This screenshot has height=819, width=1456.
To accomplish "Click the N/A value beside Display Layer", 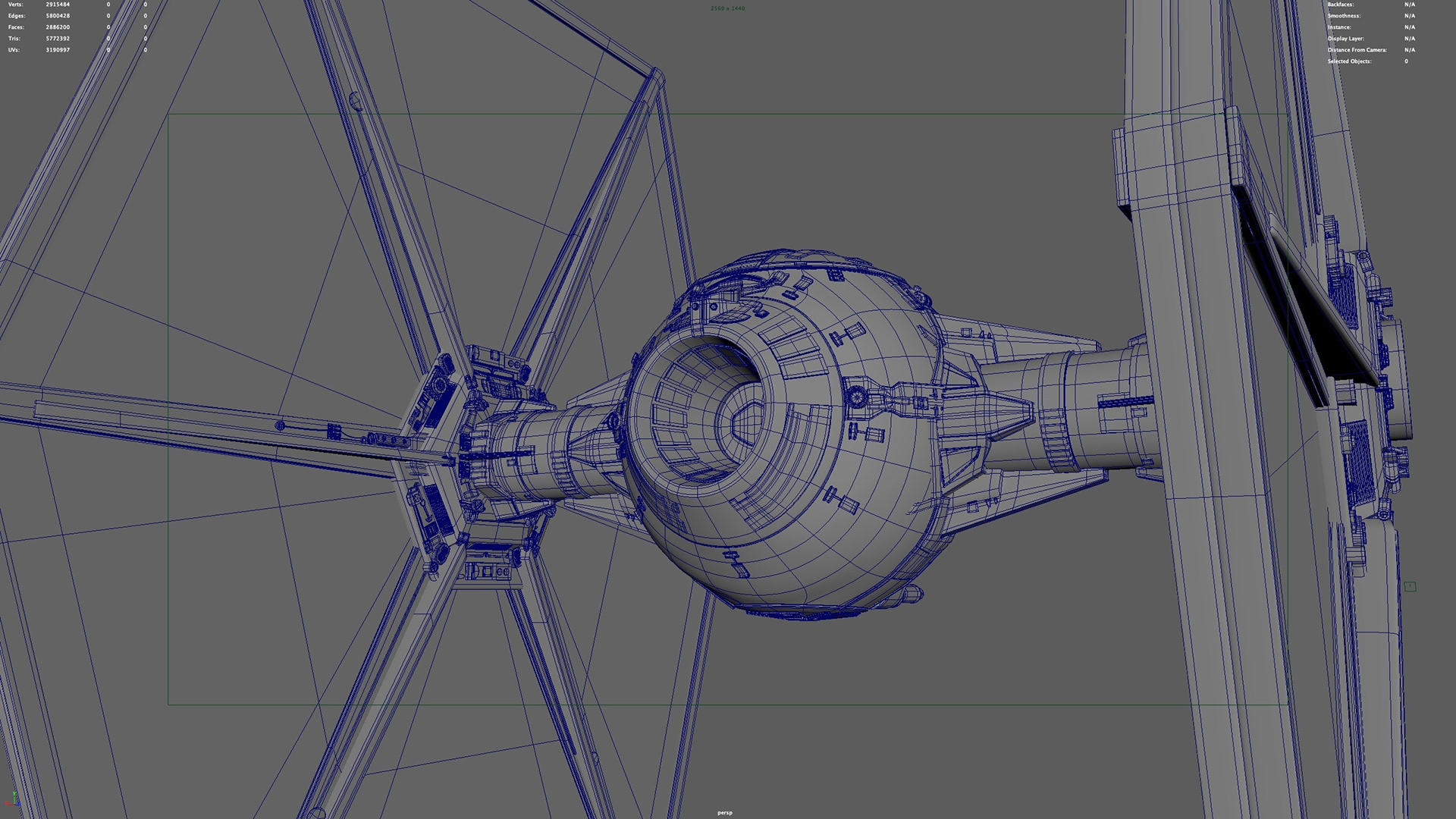I will pyautogui.click(x=1410, y=39).
